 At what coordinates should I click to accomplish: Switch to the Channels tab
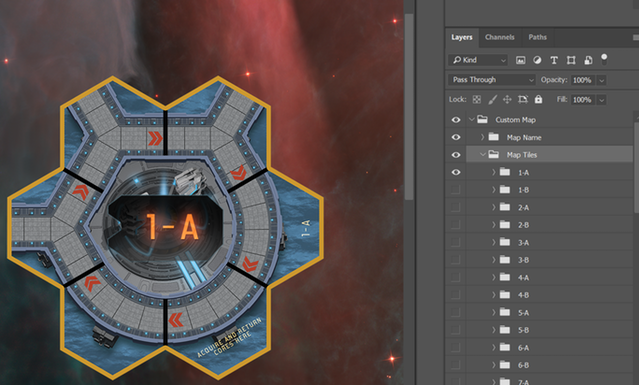pos(500,37)
